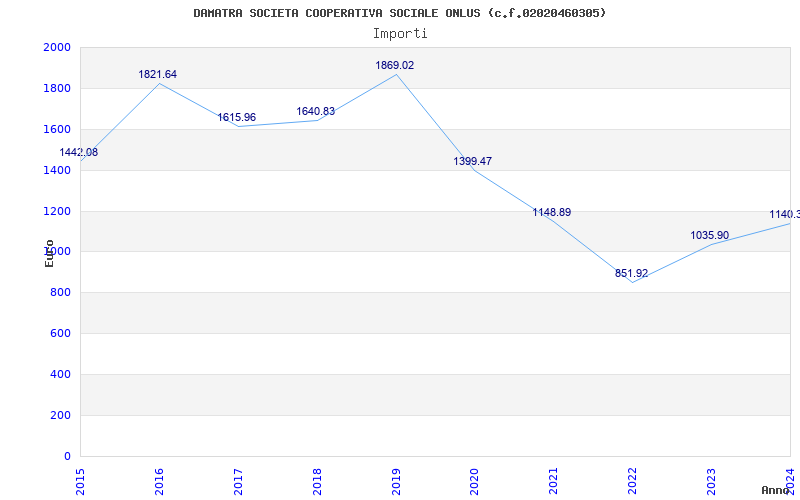Select the 1442.08 data label

(x=79, y=152)
